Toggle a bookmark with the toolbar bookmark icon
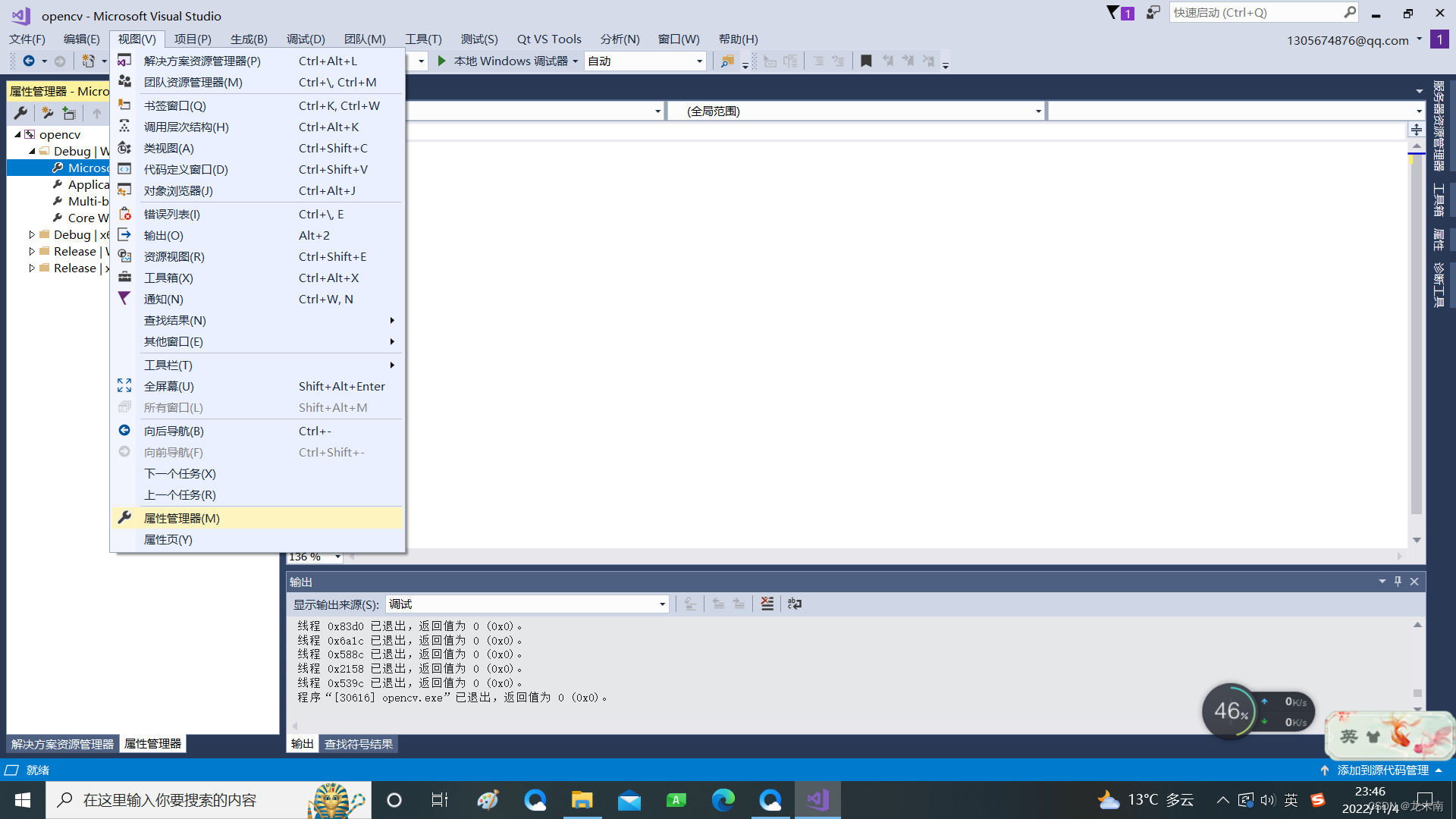 tap(867, 61)
